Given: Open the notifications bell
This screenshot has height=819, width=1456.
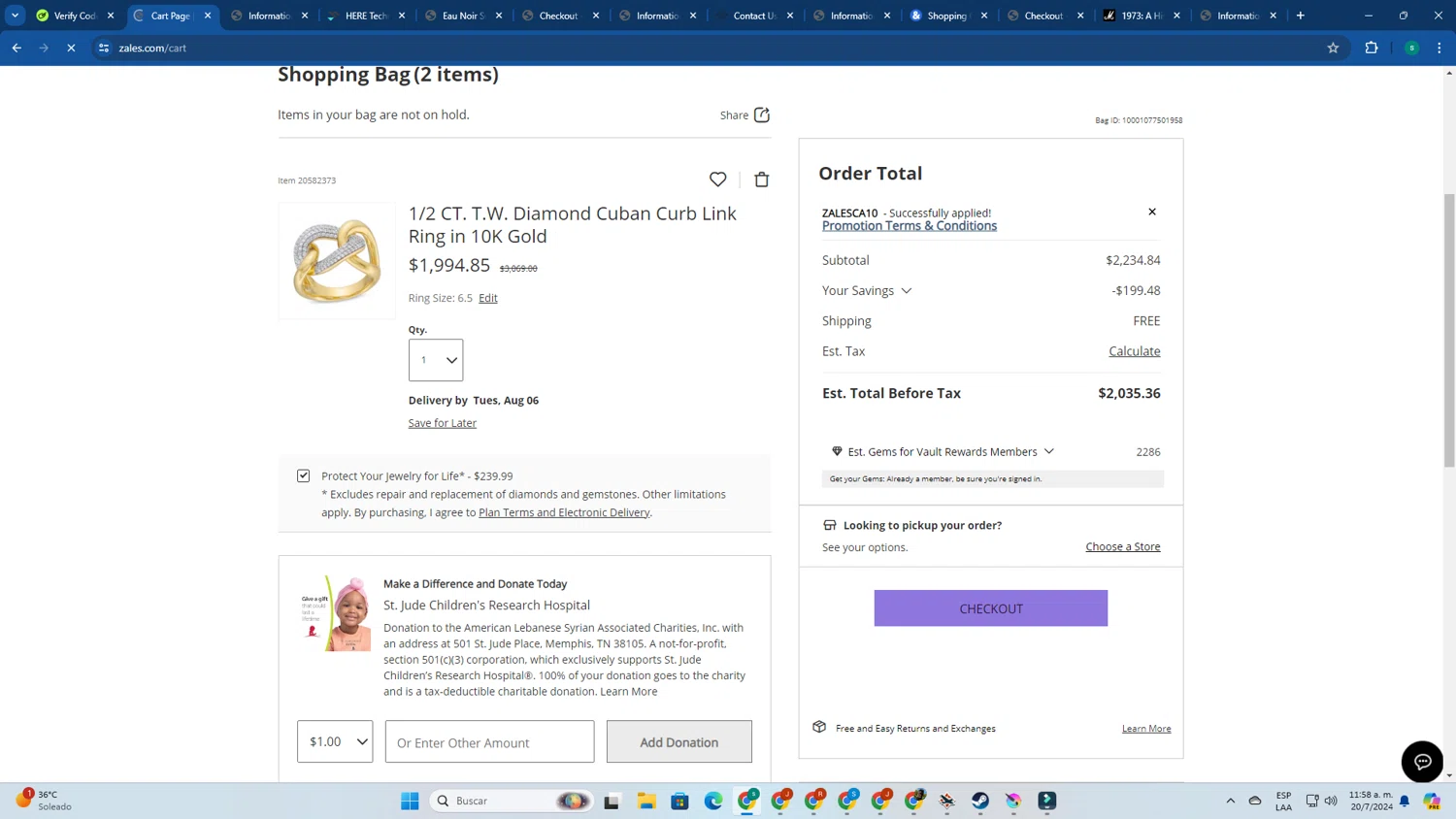Looking at the screenshot, I should coord(1405,801).
